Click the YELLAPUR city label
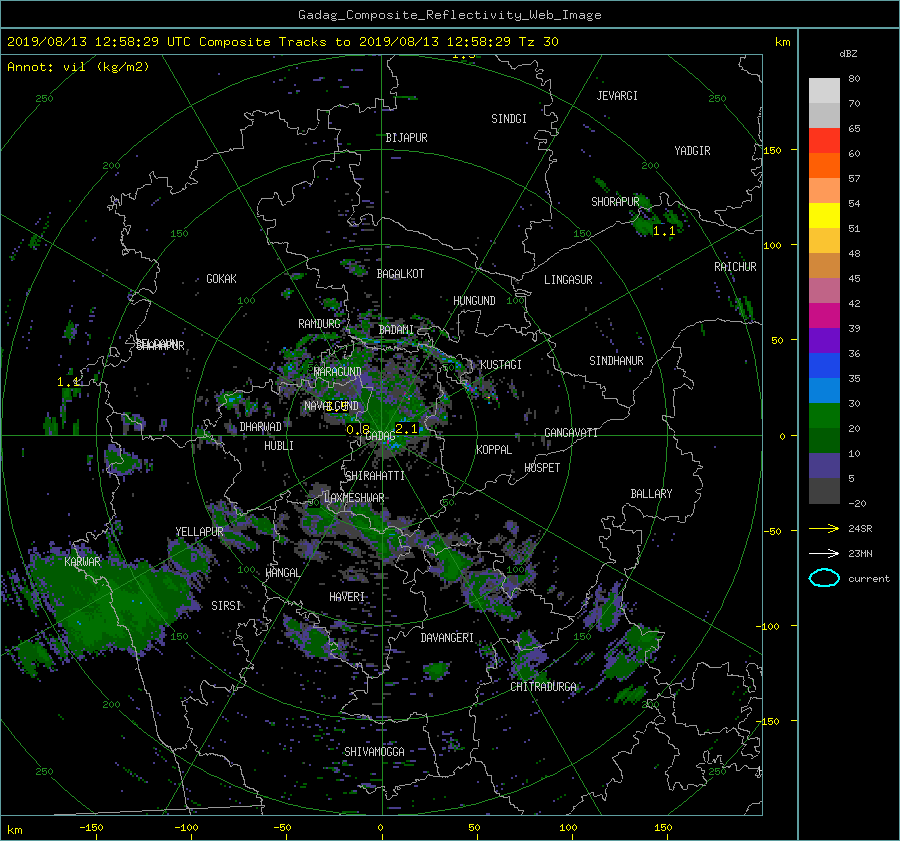 [x=199, y=532]
